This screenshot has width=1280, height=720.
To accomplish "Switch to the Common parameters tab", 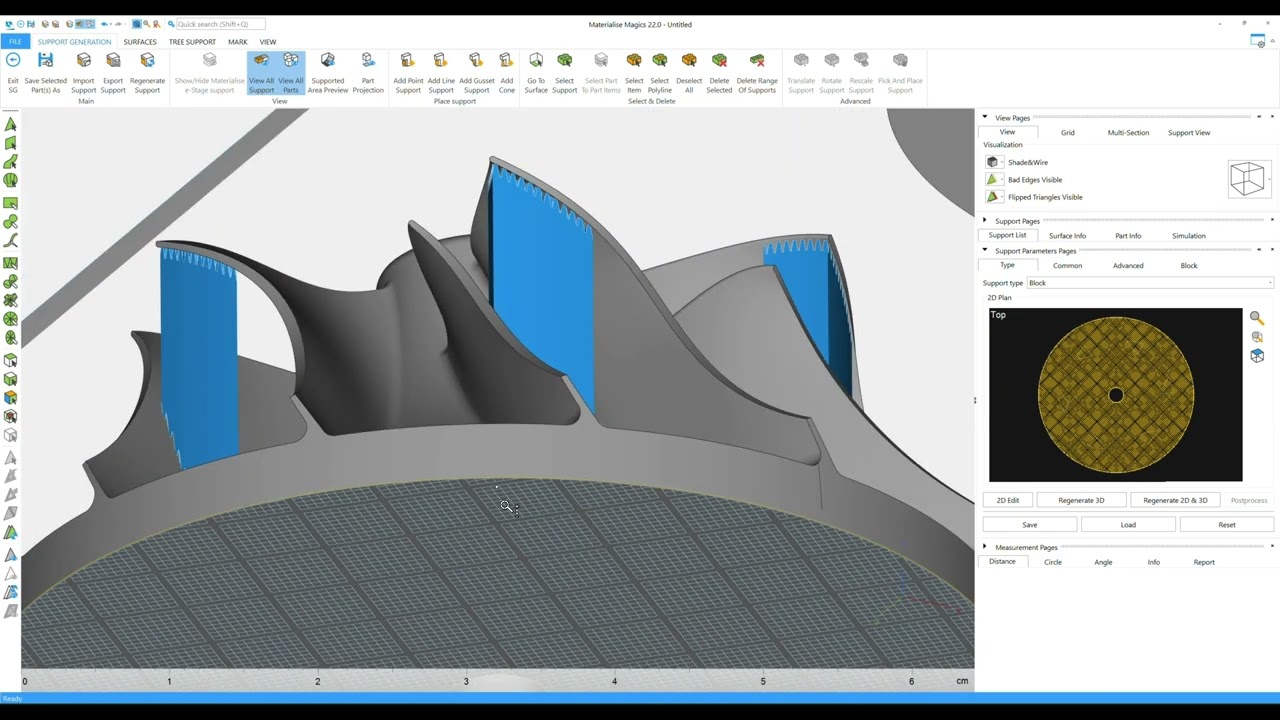I will (1067, 266).
